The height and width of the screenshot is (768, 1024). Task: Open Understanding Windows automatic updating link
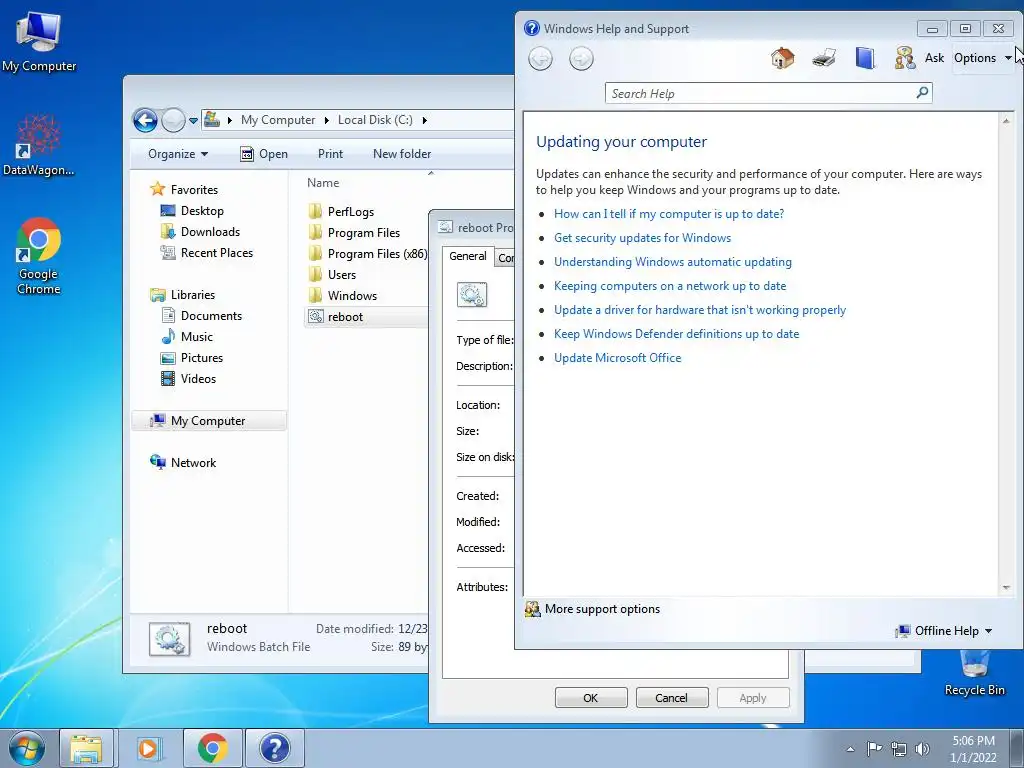click(x=673, y=262)
